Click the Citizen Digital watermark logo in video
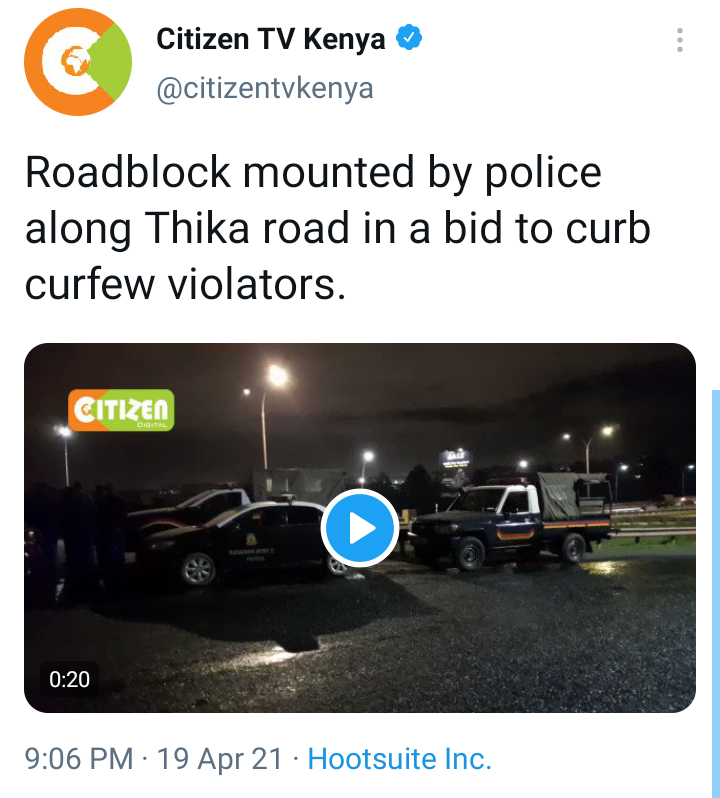This screenshot has height=798, width=720. (x=121, y=410)
